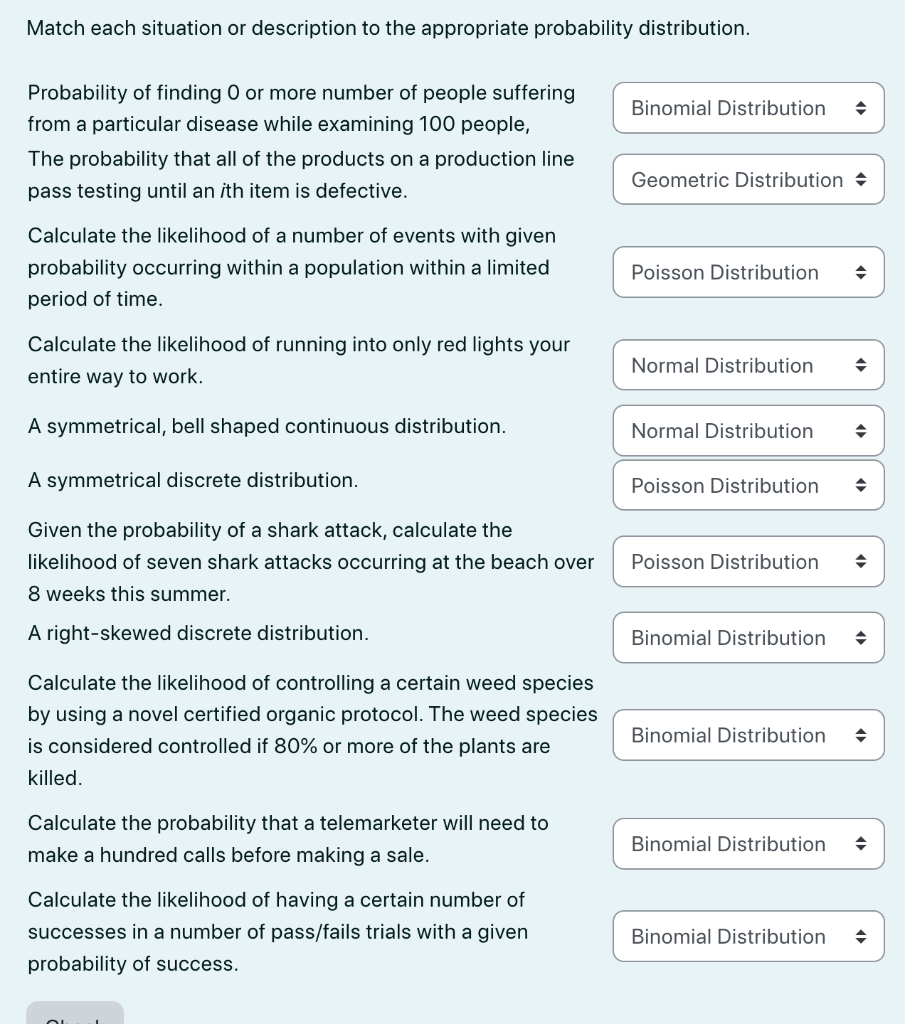Select the Normal Distribution answer for red lights question
This screenshot has width=905, height=1024.
(x=748, y=364)
